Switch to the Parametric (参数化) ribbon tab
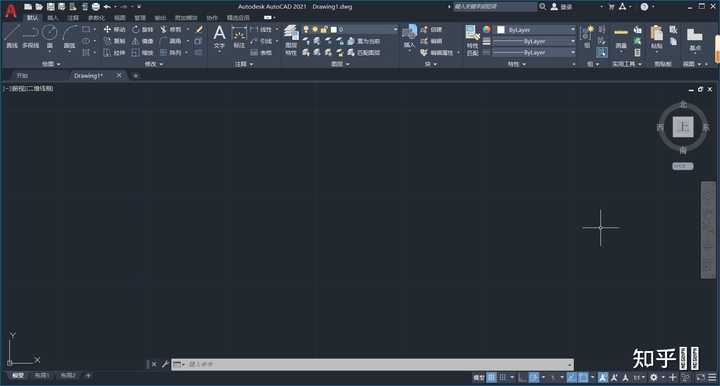Screen dimensions: 720x386 coord(96,18)
